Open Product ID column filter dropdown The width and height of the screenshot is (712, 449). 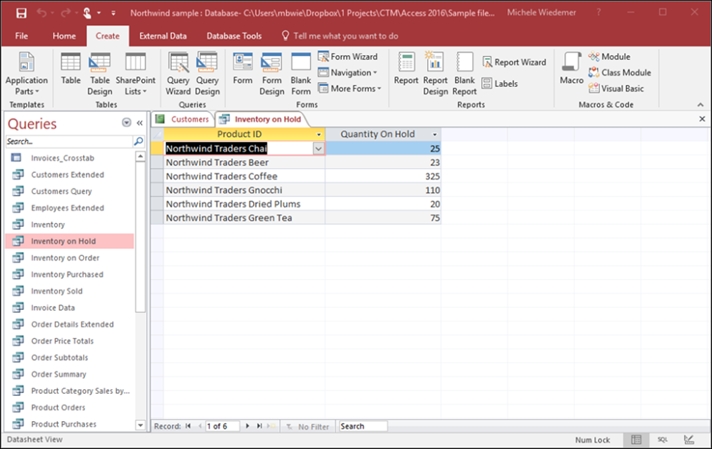pos(319,134)
